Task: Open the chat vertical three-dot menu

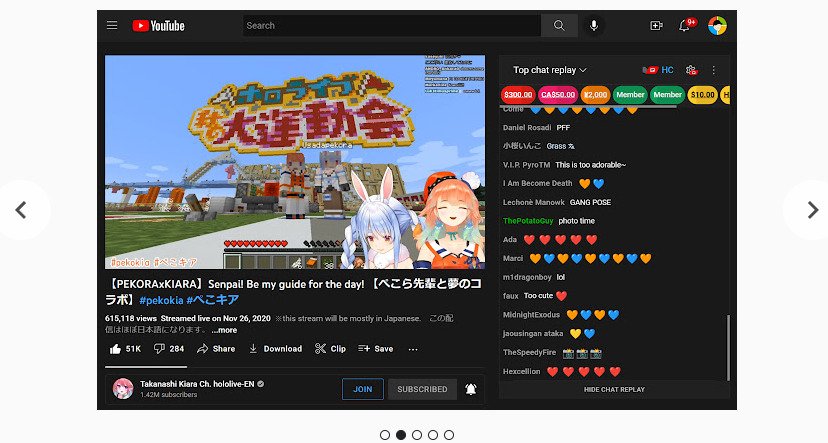Action: pyautogui.click(x=713, y=70)
